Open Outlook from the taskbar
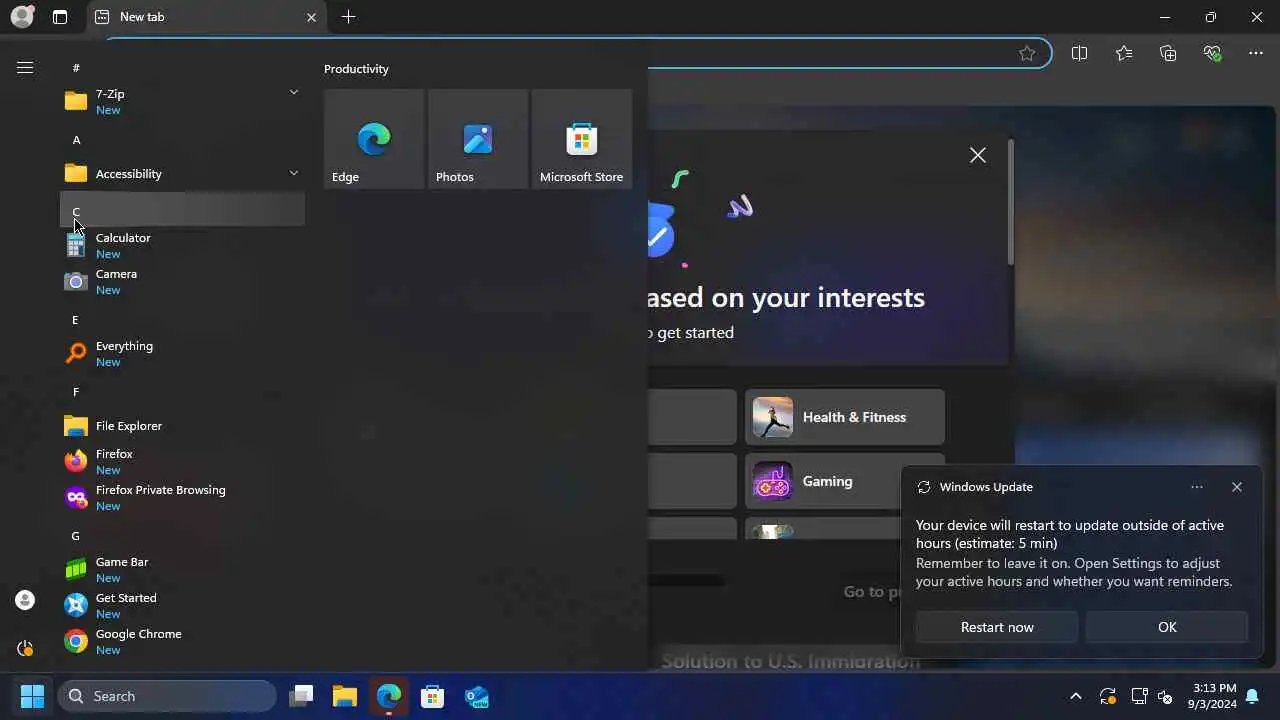 tap(477, 696)
